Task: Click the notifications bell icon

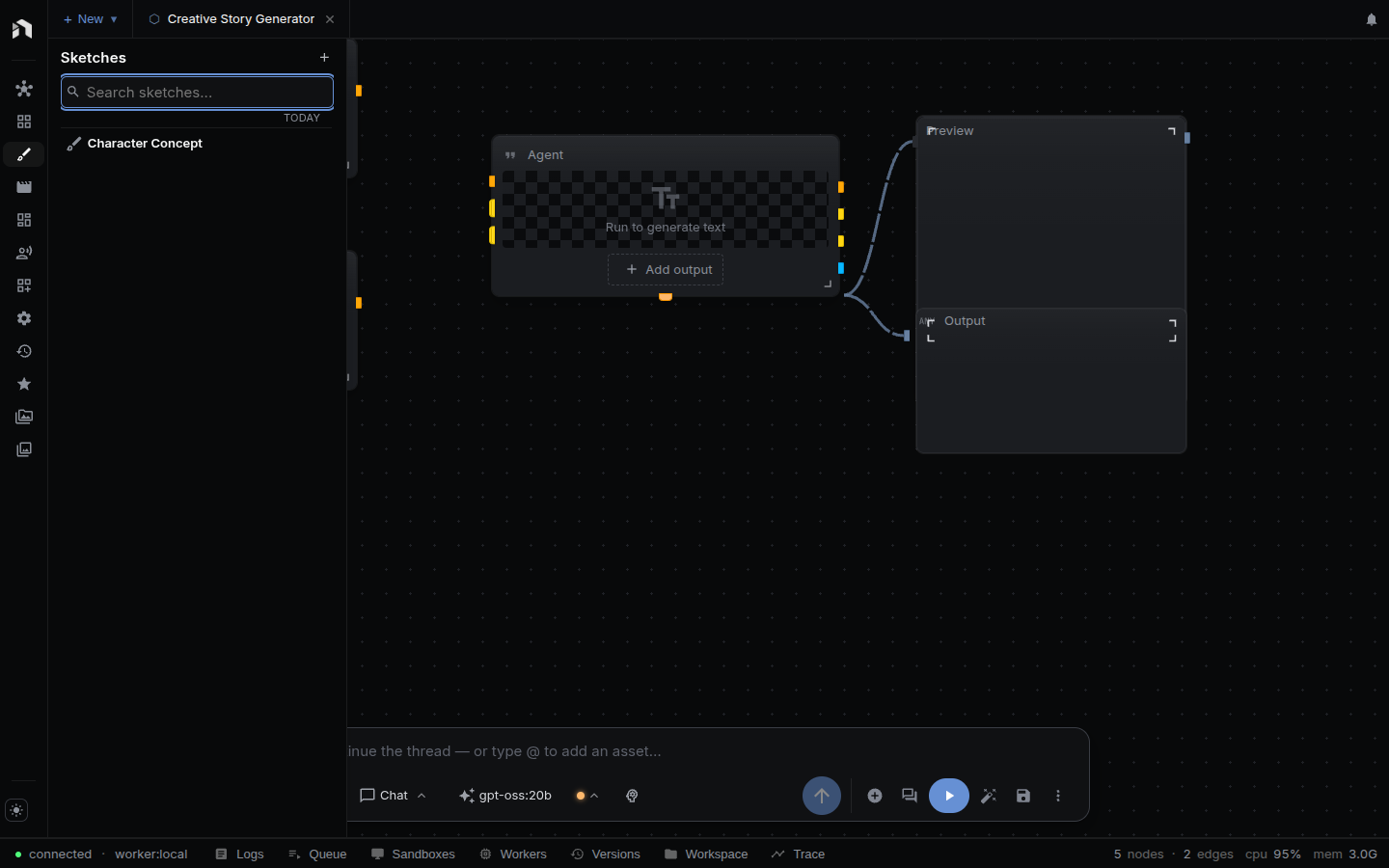Action: pos(1372,19)
